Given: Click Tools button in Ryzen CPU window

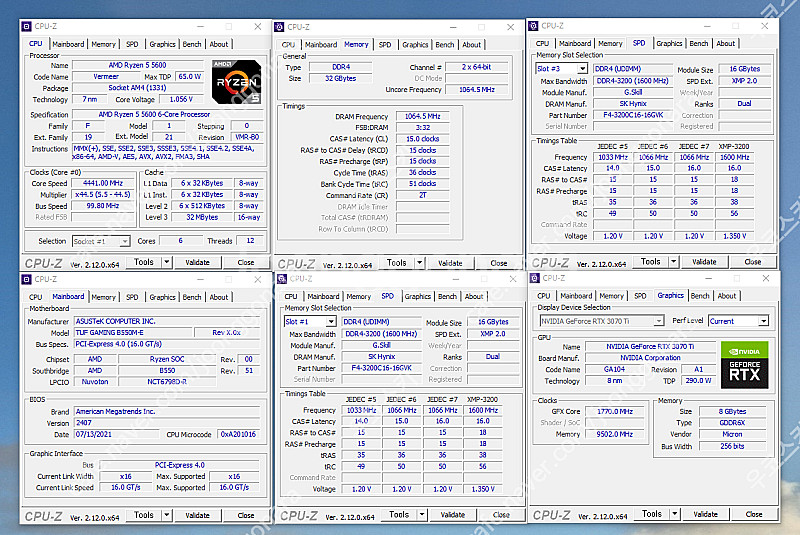Looking at the screenshot, I should click(144, 262).
